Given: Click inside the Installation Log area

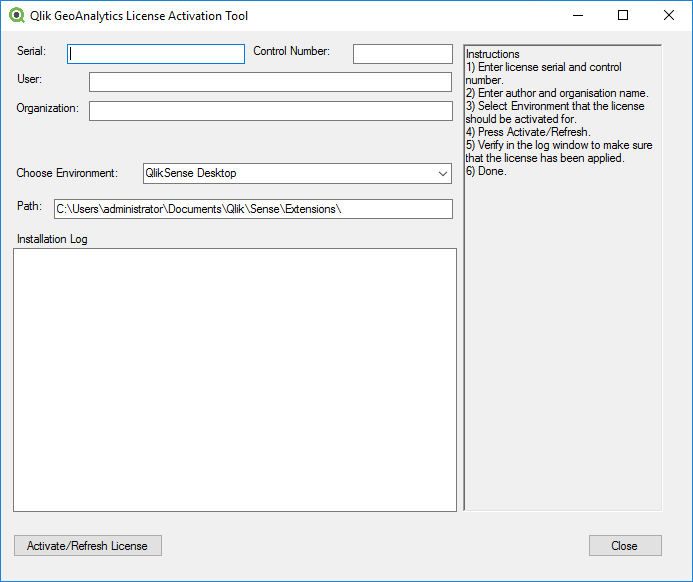Looking at the screenshot, I should tap(235, 380).
